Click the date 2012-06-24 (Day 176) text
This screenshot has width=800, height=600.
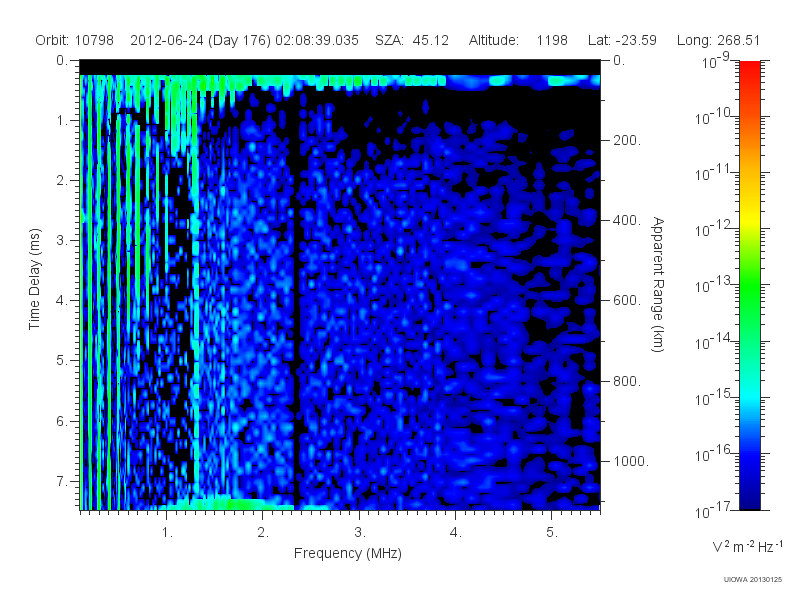click(x=201, y=40)
